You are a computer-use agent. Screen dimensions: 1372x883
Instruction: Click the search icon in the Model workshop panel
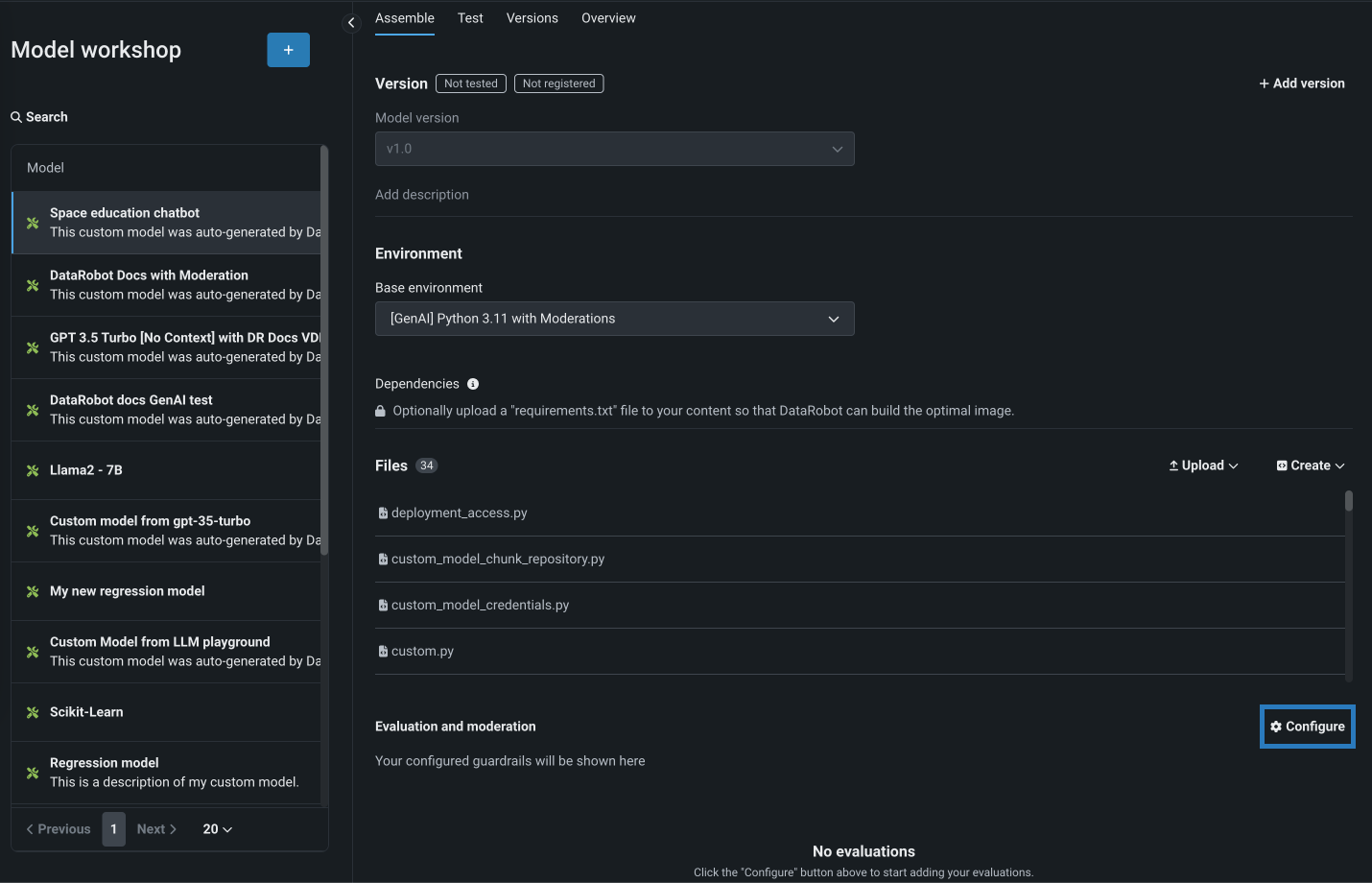(x=15, y=116)
